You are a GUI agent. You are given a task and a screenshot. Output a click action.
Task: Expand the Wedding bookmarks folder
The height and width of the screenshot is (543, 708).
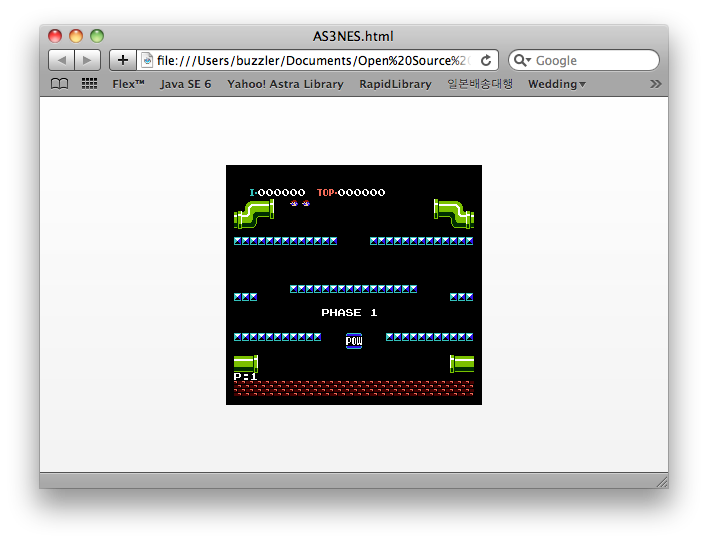point(557,84)
